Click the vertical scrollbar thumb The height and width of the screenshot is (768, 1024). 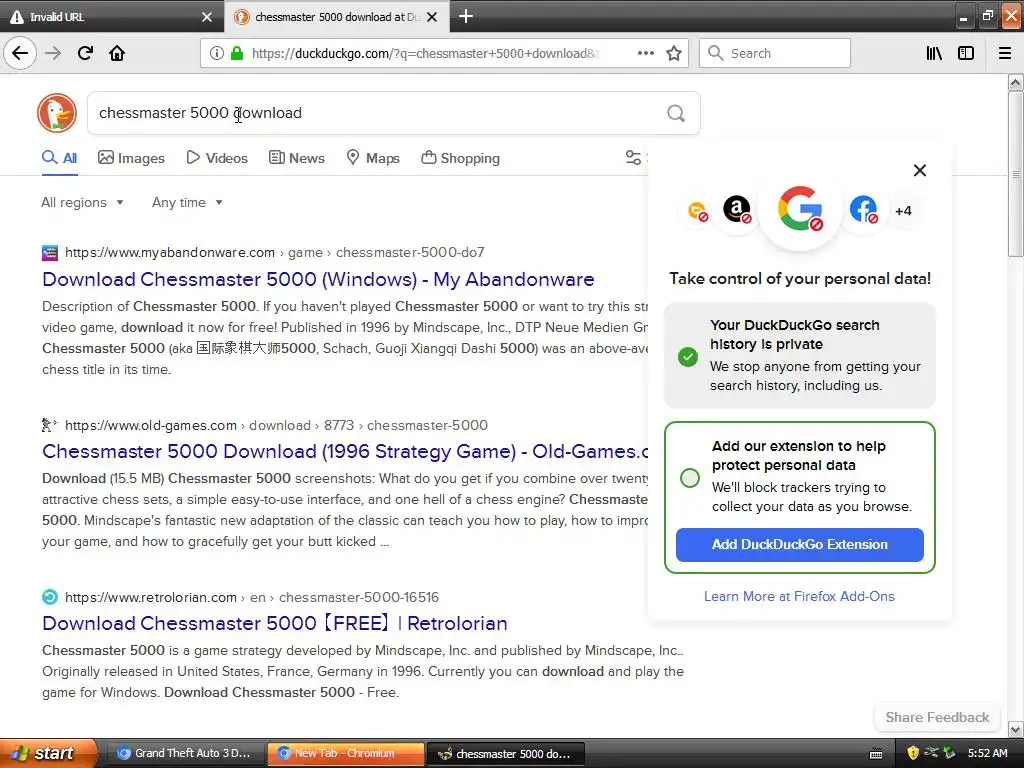pos(1016,174)
